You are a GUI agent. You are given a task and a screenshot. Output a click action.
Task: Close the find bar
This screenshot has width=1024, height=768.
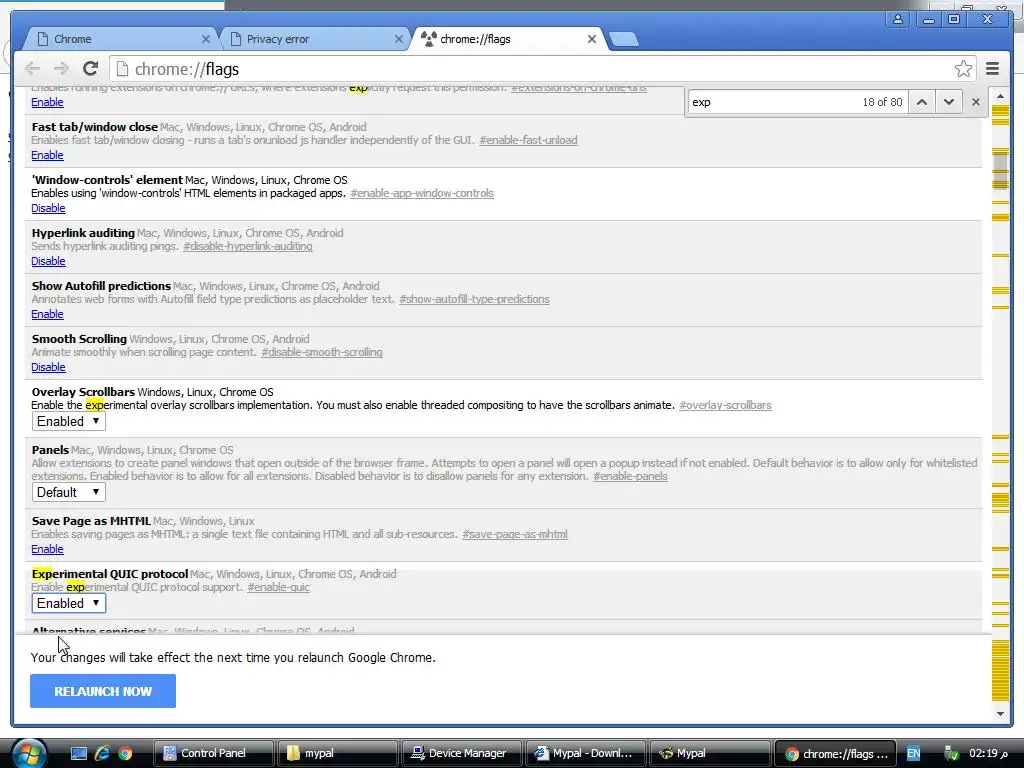click(x=976, y=102)
